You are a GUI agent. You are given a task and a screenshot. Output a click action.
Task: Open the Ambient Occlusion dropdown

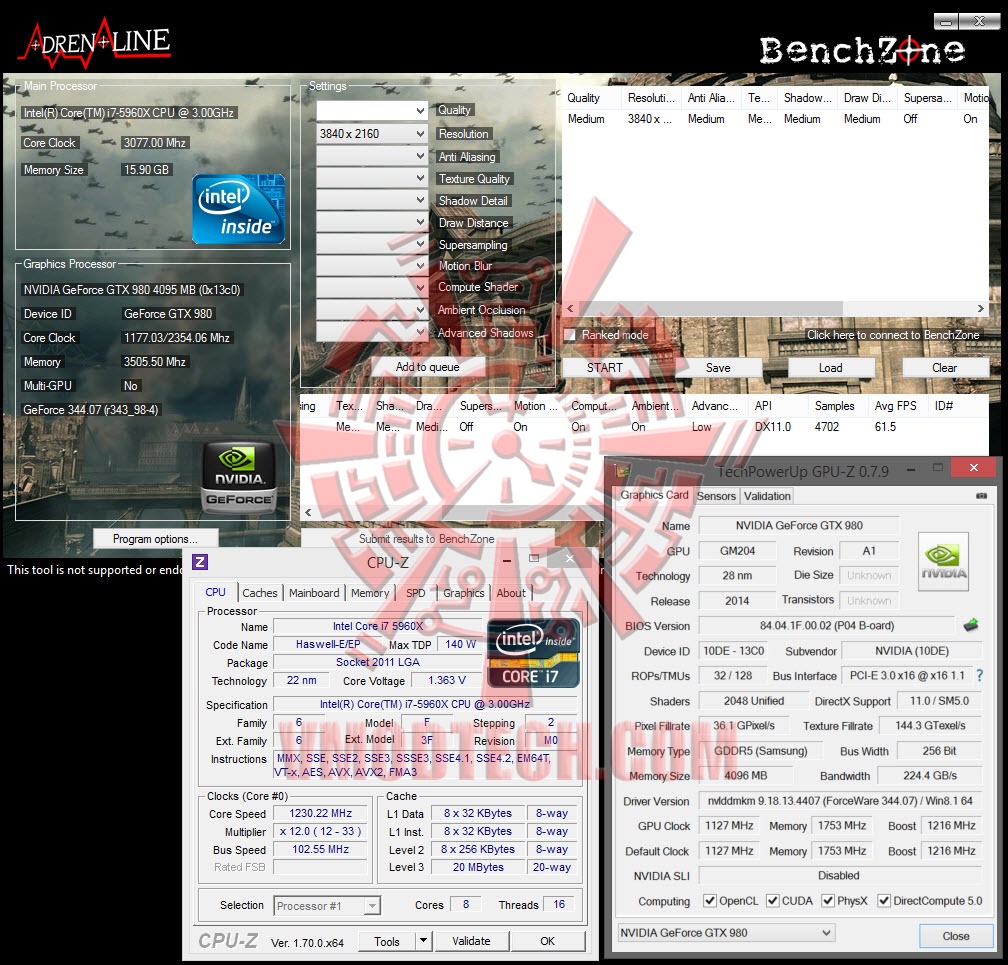click(x=372, y=309)
